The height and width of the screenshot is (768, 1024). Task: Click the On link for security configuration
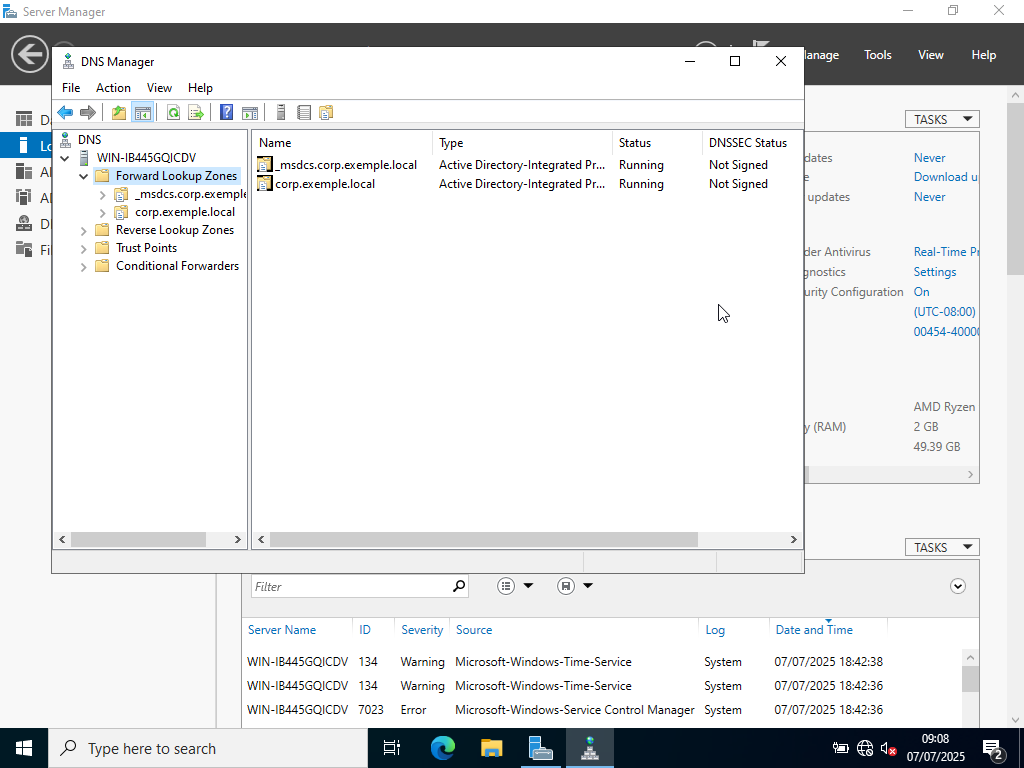(x=921, y=291)
